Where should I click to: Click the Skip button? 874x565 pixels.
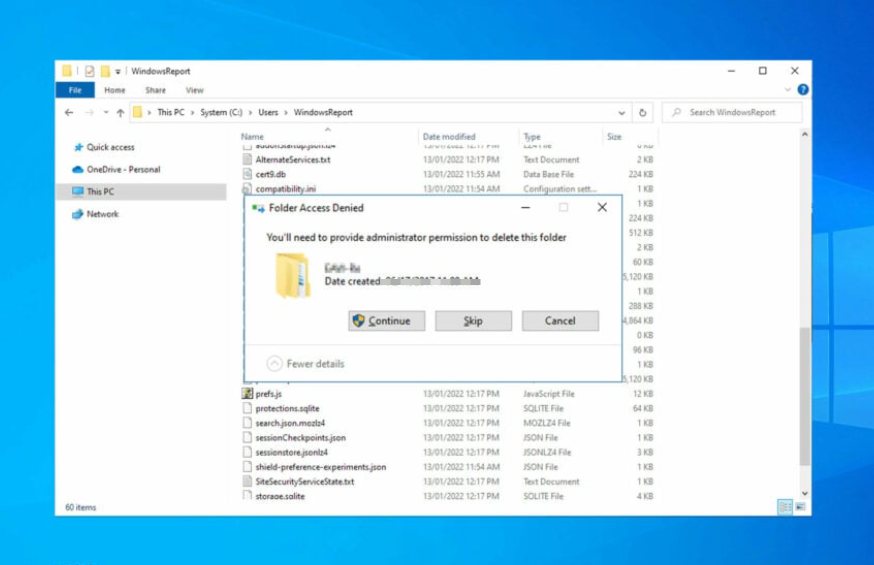coord(473,321)
